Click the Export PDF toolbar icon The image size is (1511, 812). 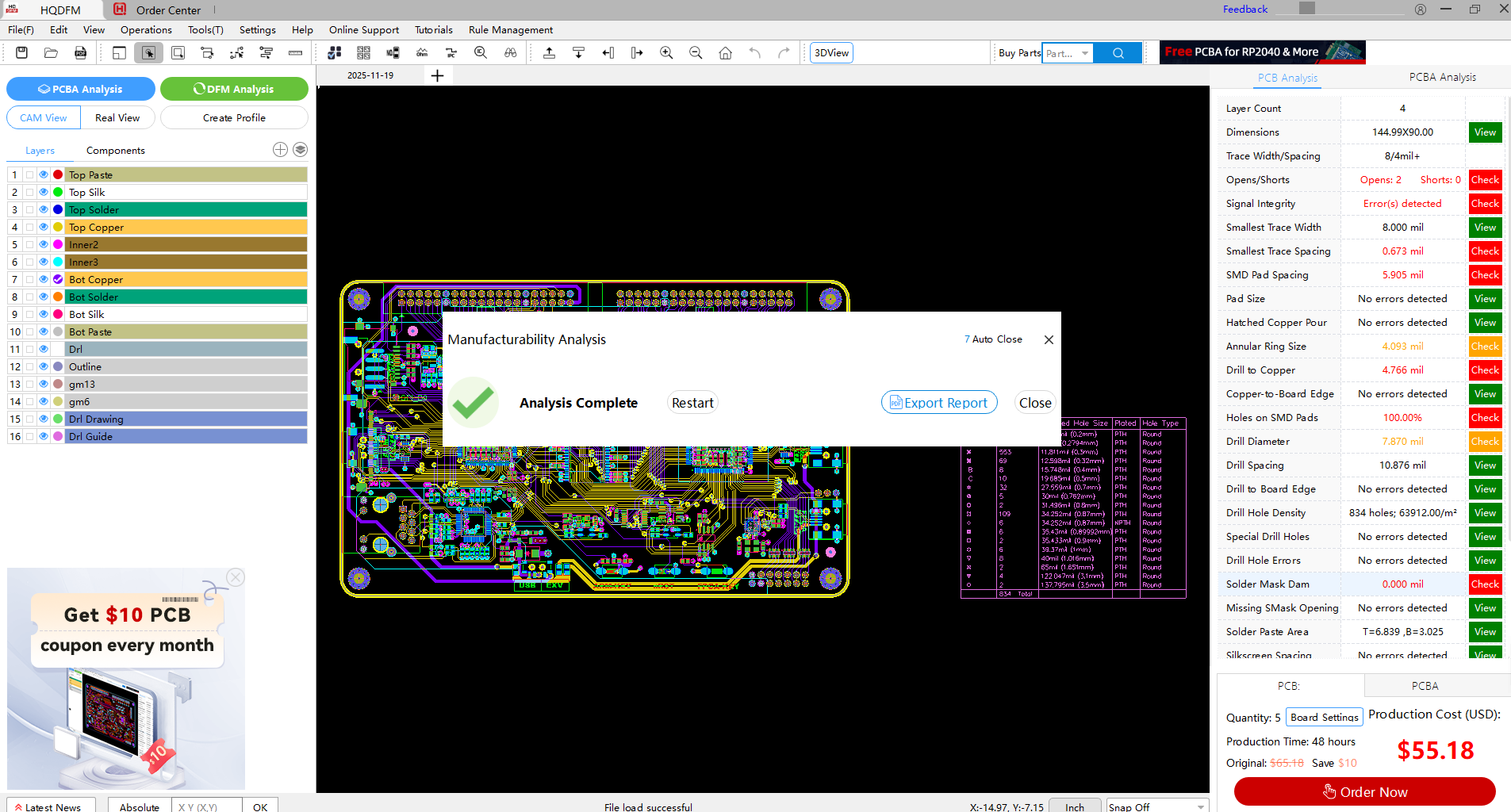click(80, 53)
